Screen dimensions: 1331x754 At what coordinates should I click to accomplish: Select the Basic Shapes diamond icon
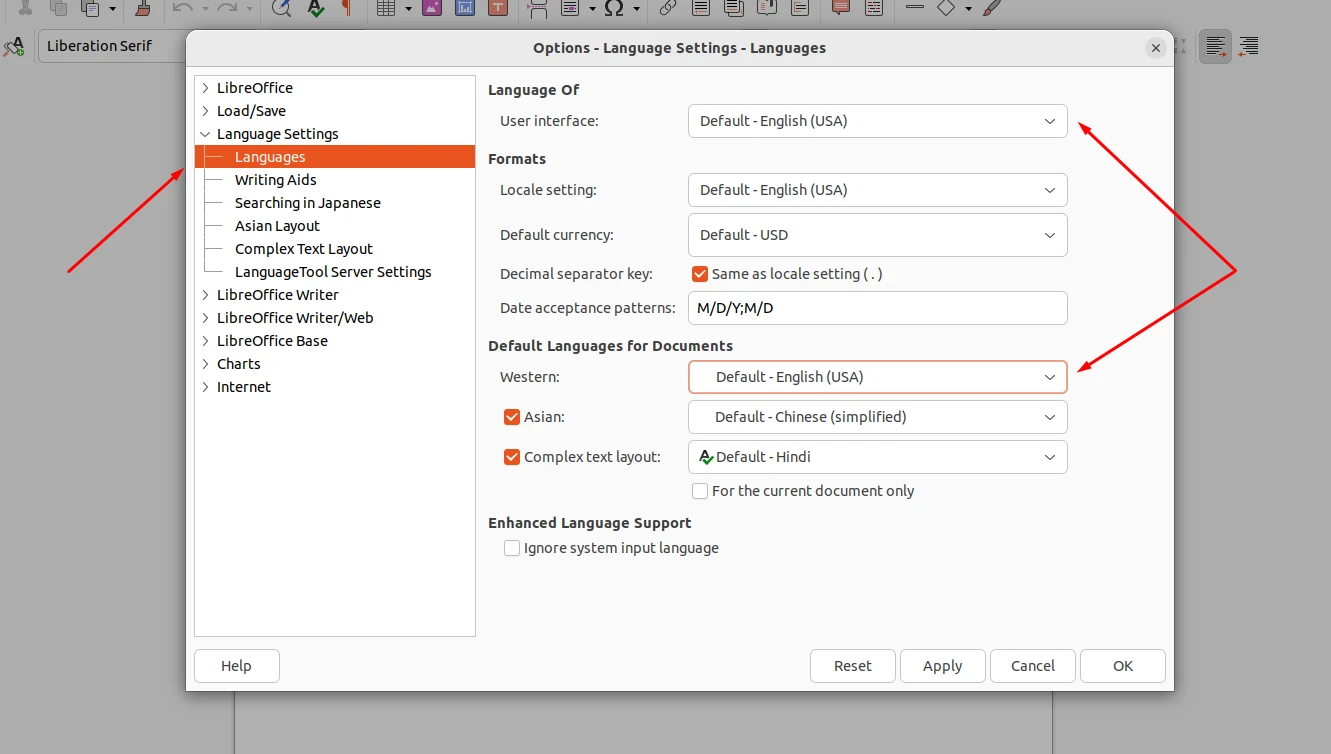tap(946, 8)
